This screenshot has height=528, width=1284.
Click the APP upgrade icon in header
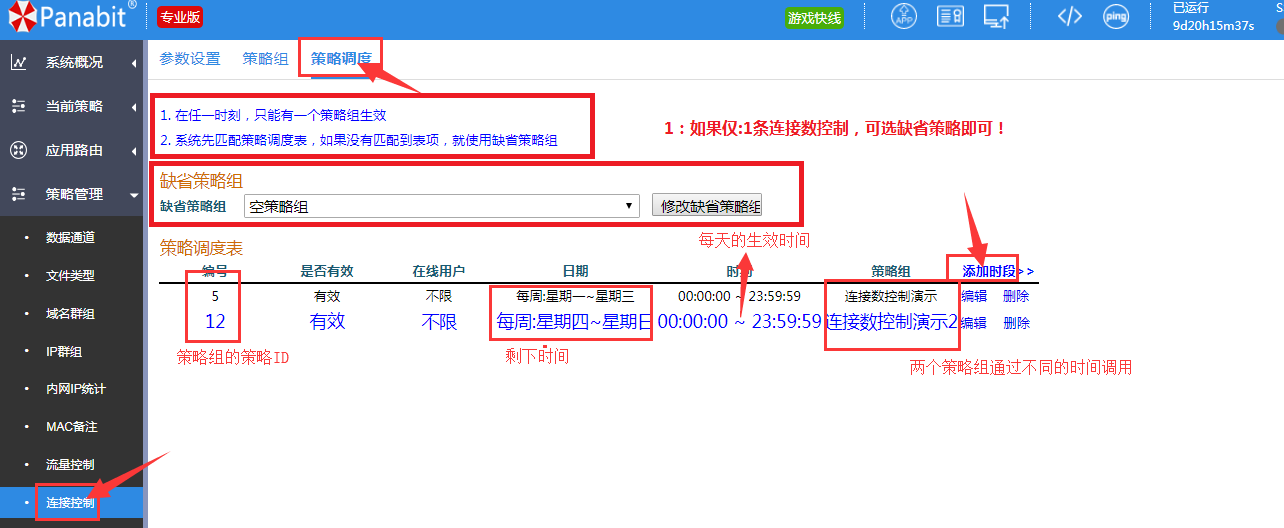click(904, 17)
